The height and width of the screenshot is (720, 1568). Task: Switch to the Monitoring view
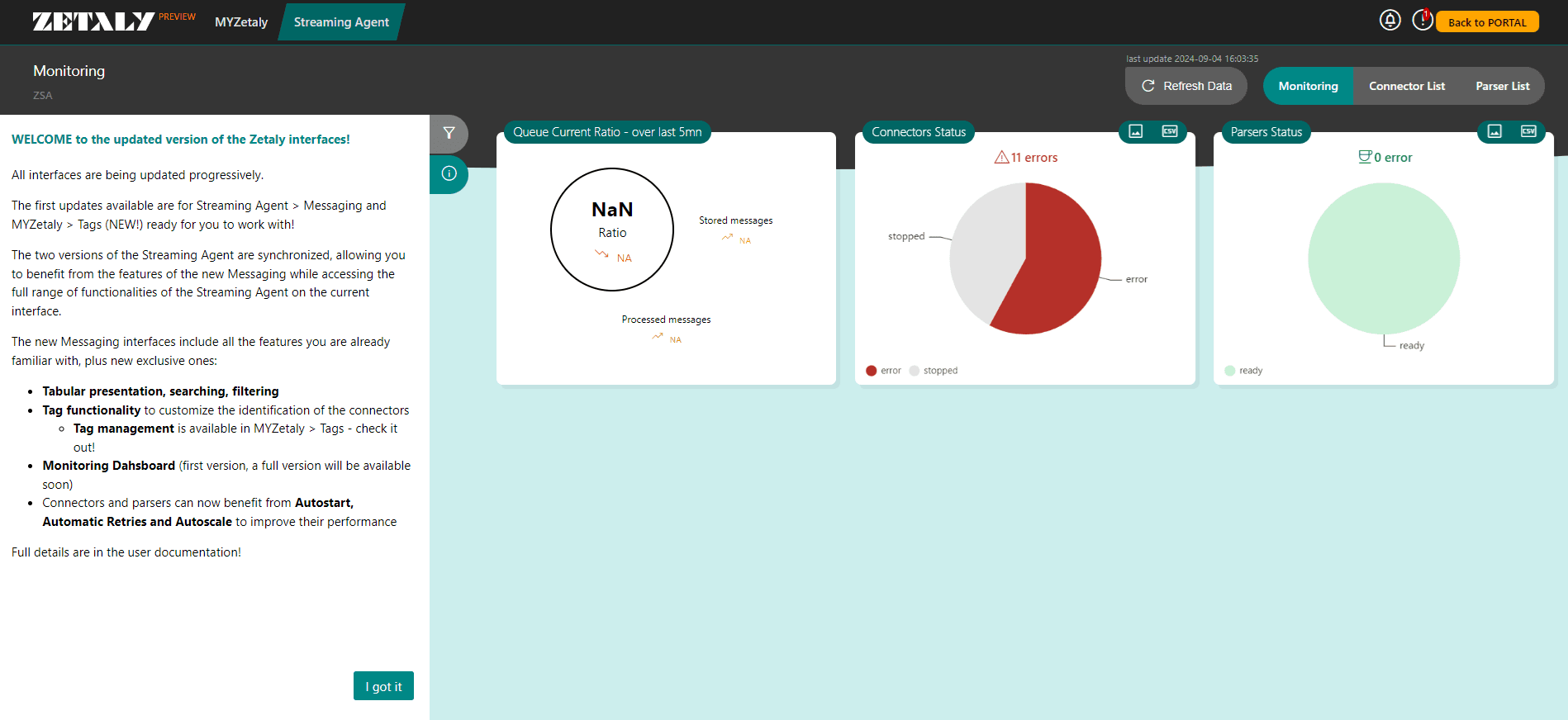[x=1308, y=86]
